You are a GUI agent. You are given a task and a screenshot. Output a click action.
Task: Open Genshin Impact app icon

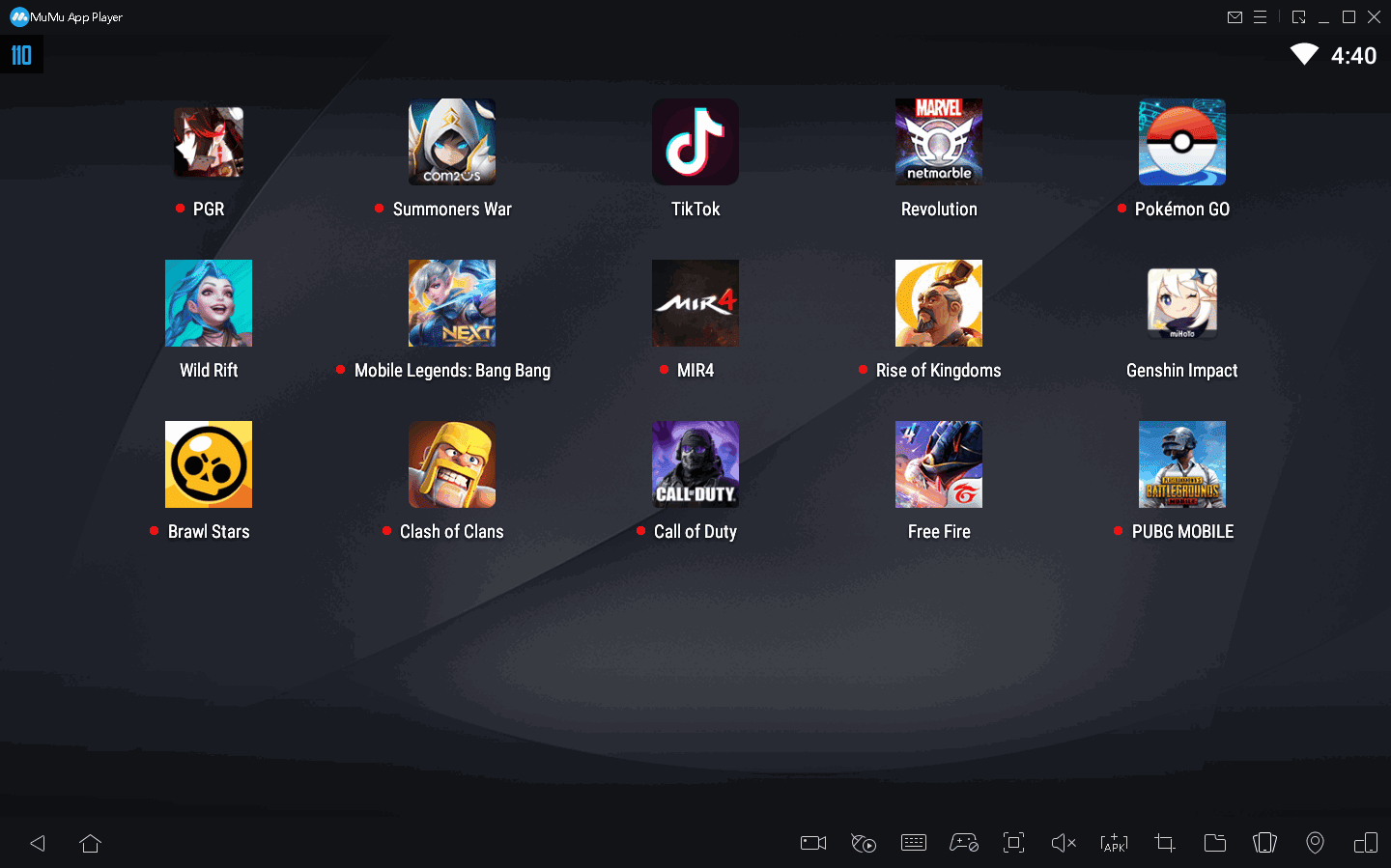(1182, 303)
